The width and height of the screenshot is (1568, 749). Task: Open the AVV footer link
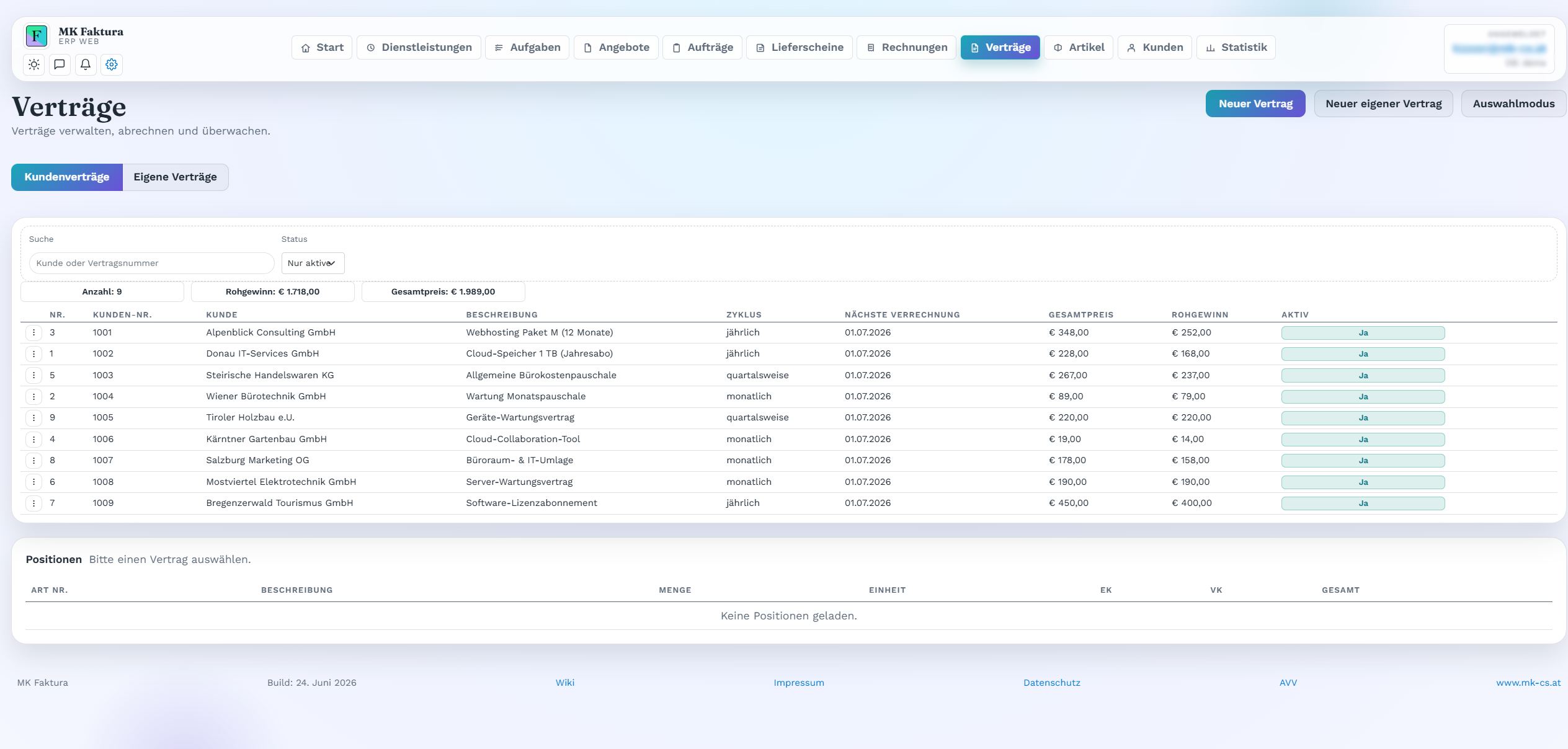point(1288,683)
